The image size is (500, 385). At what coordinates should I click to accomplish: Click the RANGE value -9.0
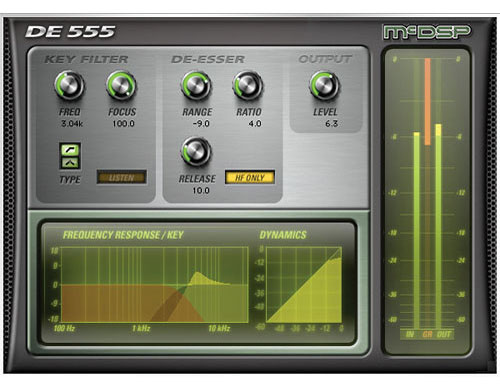[201, 124]
